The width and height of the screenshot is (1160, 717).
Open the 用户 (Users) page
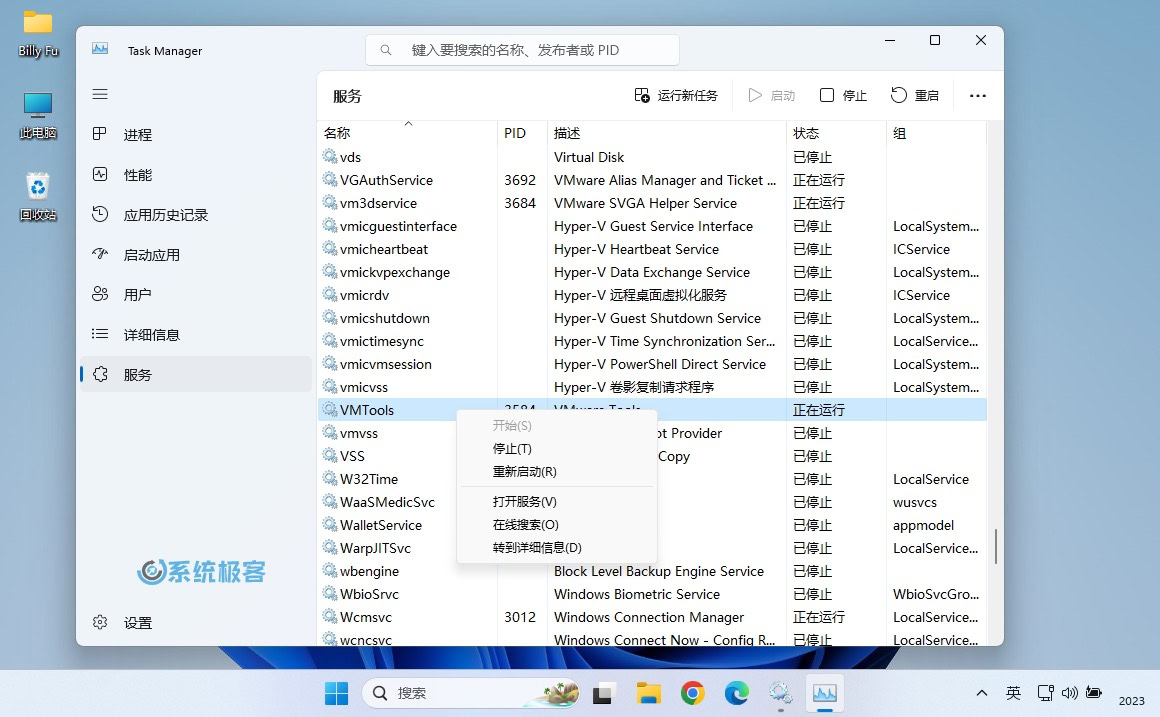[196, 294]
